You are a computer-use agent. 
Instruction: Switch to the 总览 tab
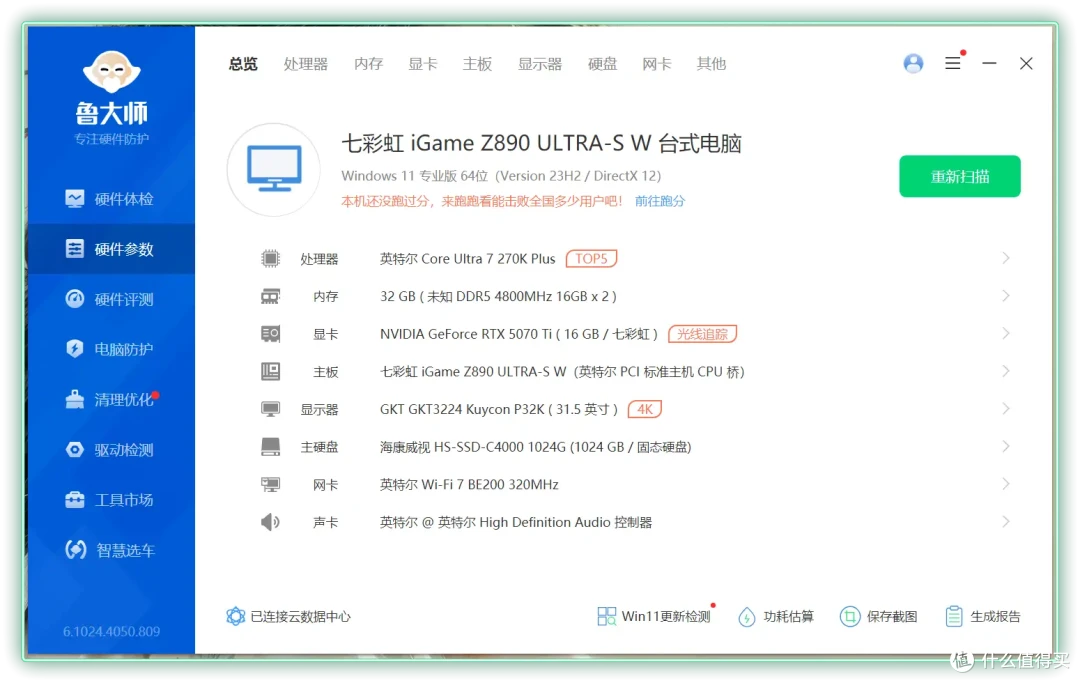[243, 64]
